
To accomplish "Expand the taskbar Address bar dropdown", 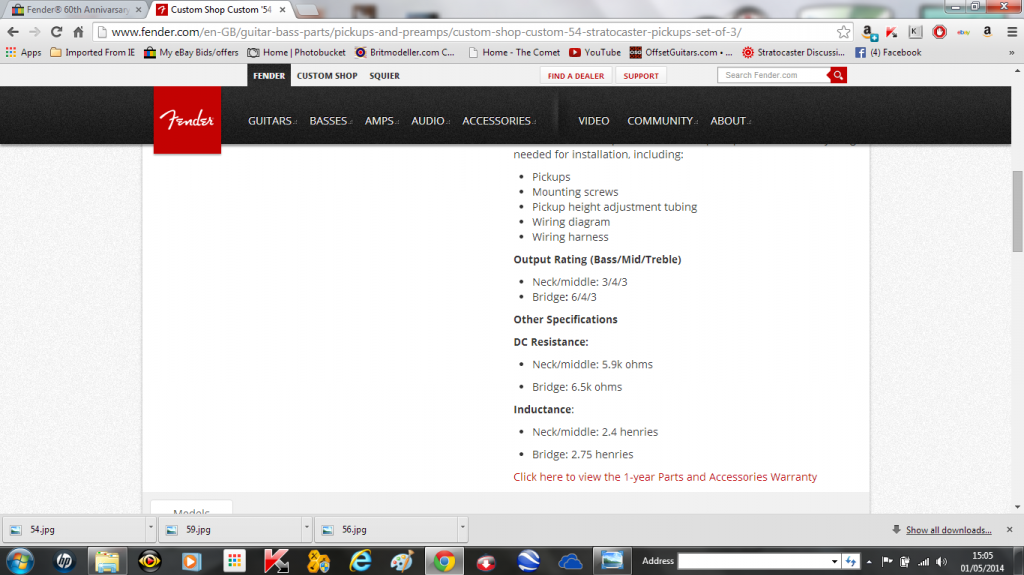I will pyautogui.click(x=834, y=561).
